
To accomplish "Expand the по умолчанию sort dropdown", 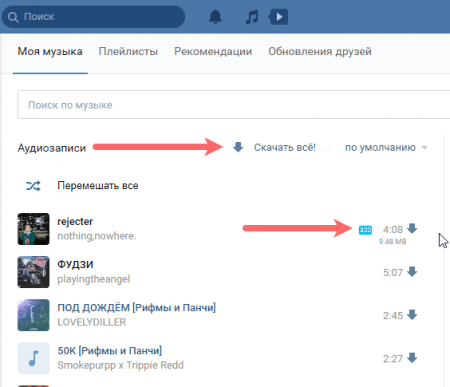I will point(386,147).
